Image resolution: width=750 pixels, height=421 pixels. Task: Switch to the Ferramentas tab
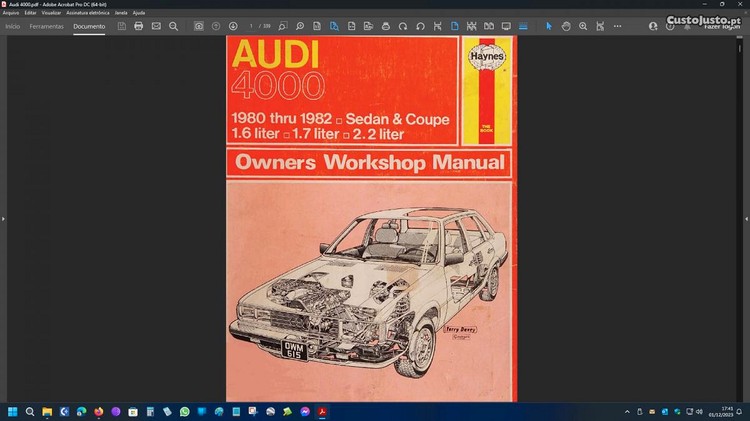[x=46, y=26]
